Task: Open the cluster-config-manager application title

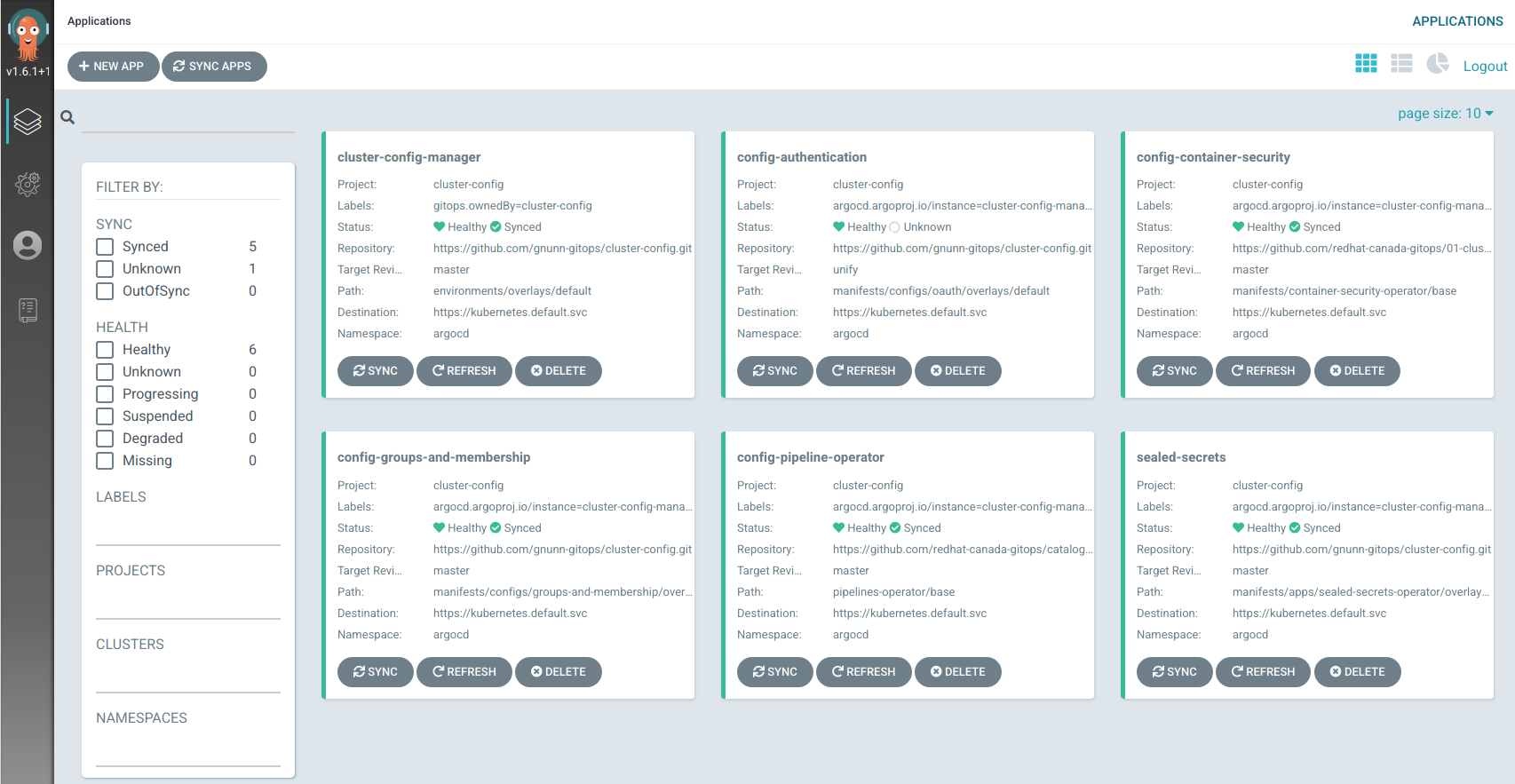Action: point(408,157)
